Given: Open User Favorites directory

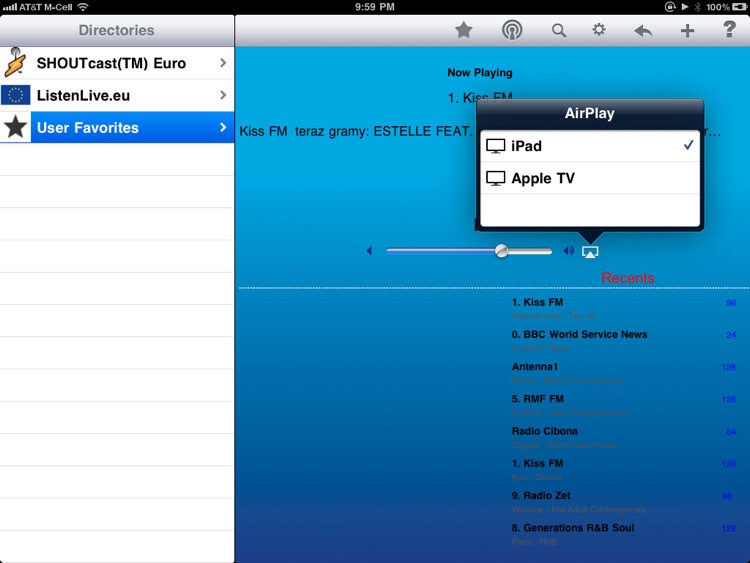Looking at the screenshot, I should point(117,127).
